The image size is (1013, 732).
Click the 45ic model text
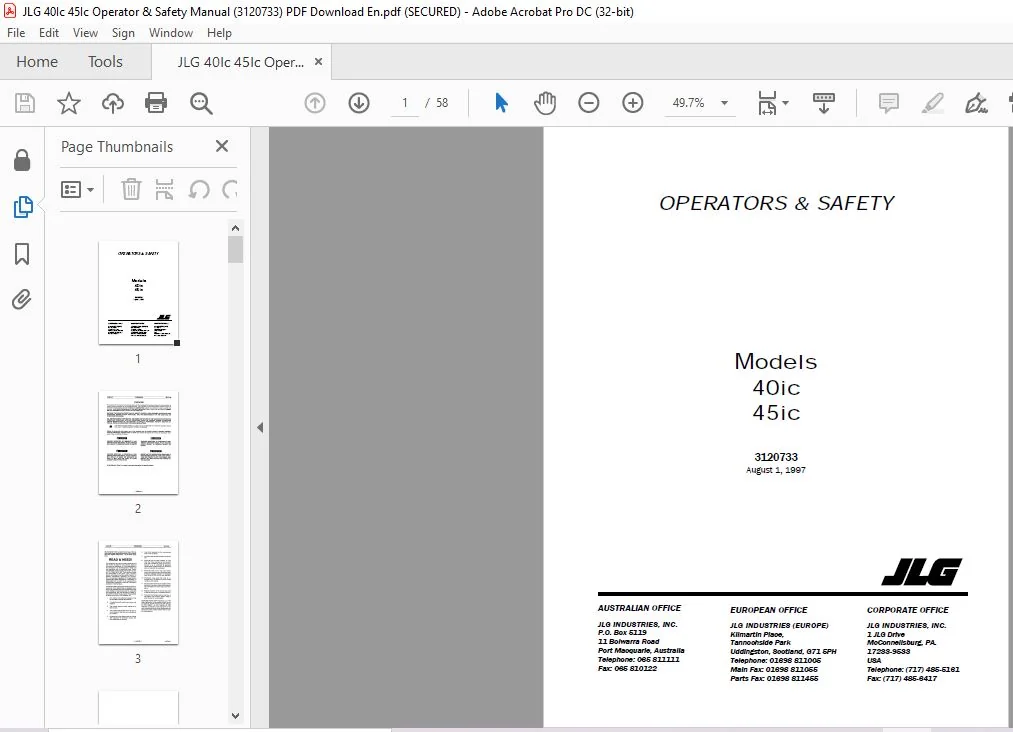(x=776, y=413)
